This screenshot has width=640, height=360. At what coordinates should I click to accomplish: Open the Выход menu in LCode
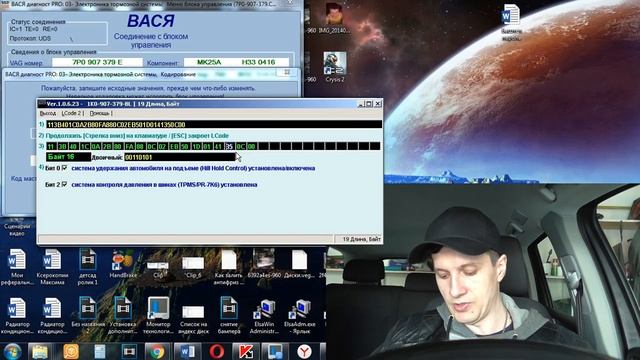point(48,113)
